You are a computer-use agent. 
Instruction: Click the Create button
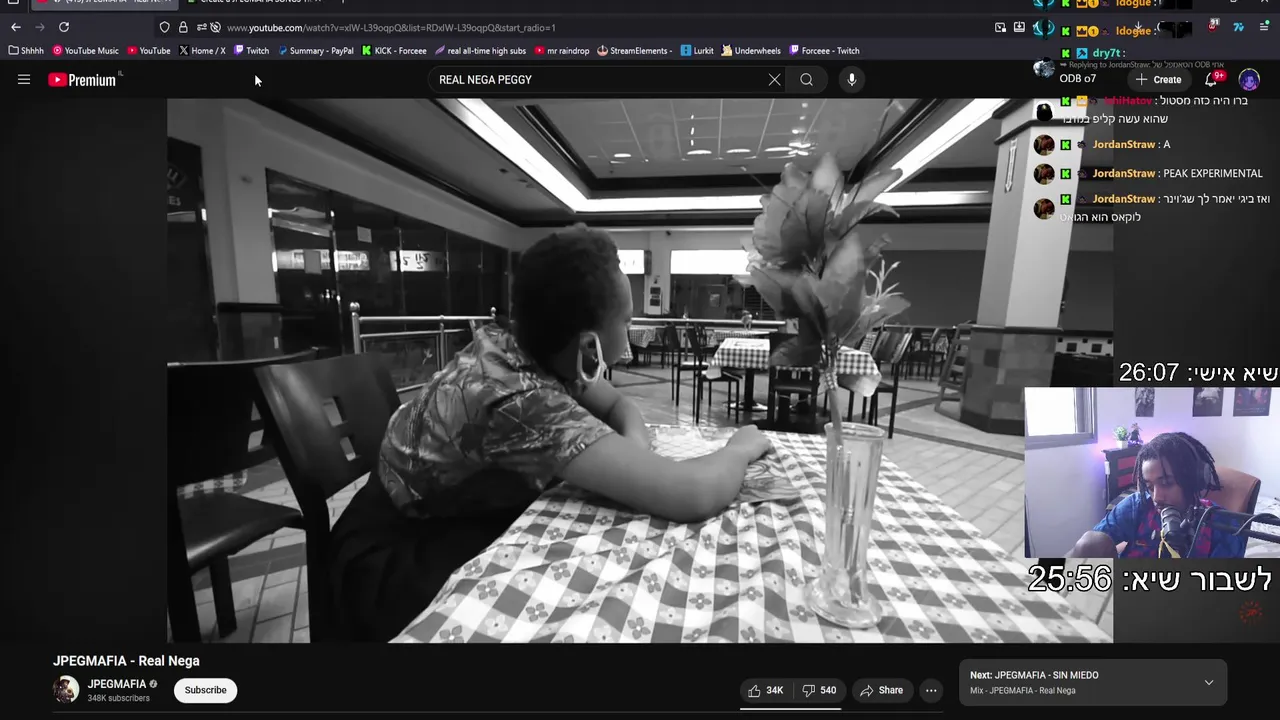pyautogui.click(x=1158, y=80)
